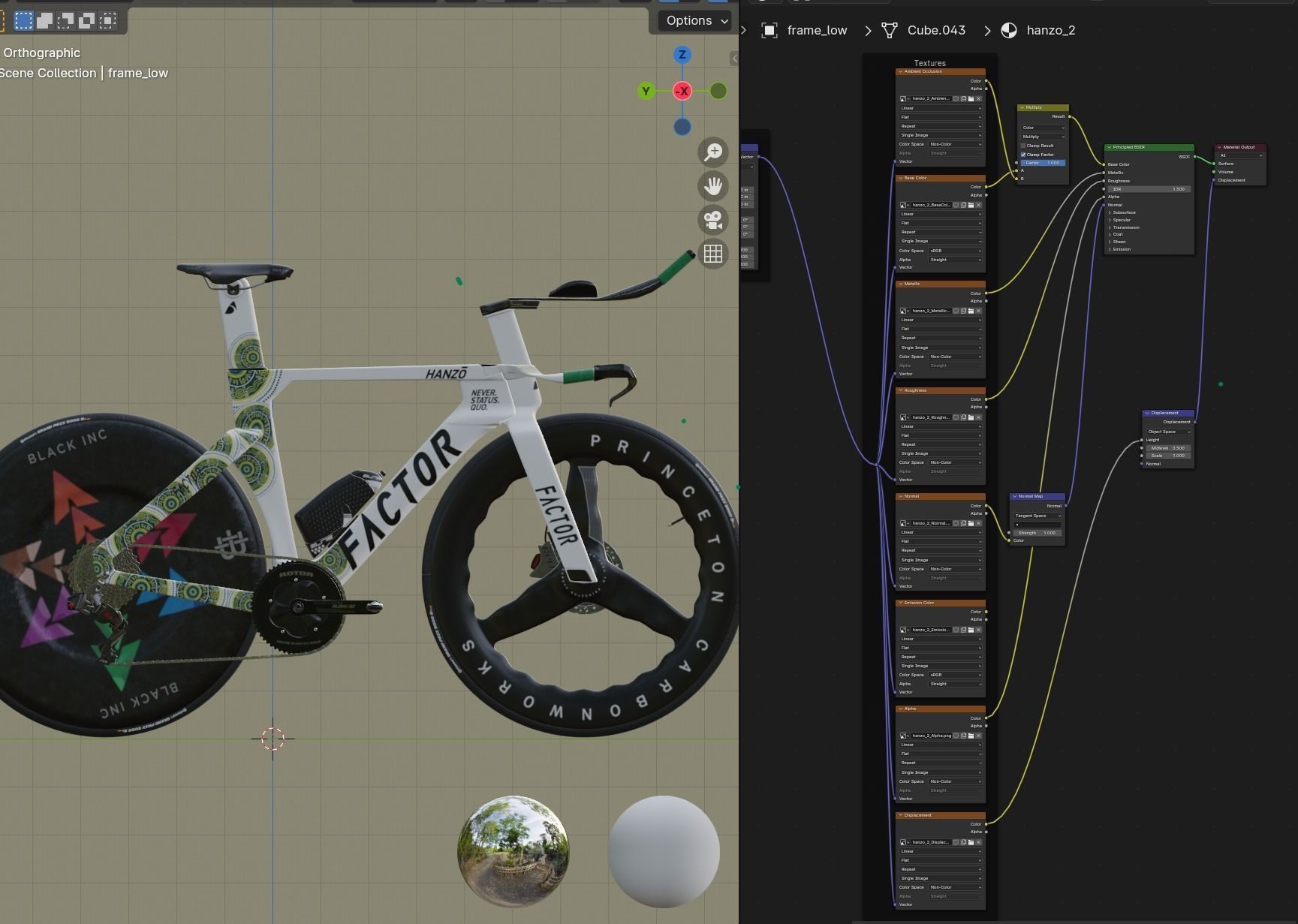Adjust IOR value field in Principled BSDF
This screenshot has width=1298, height=924.
1149,189
